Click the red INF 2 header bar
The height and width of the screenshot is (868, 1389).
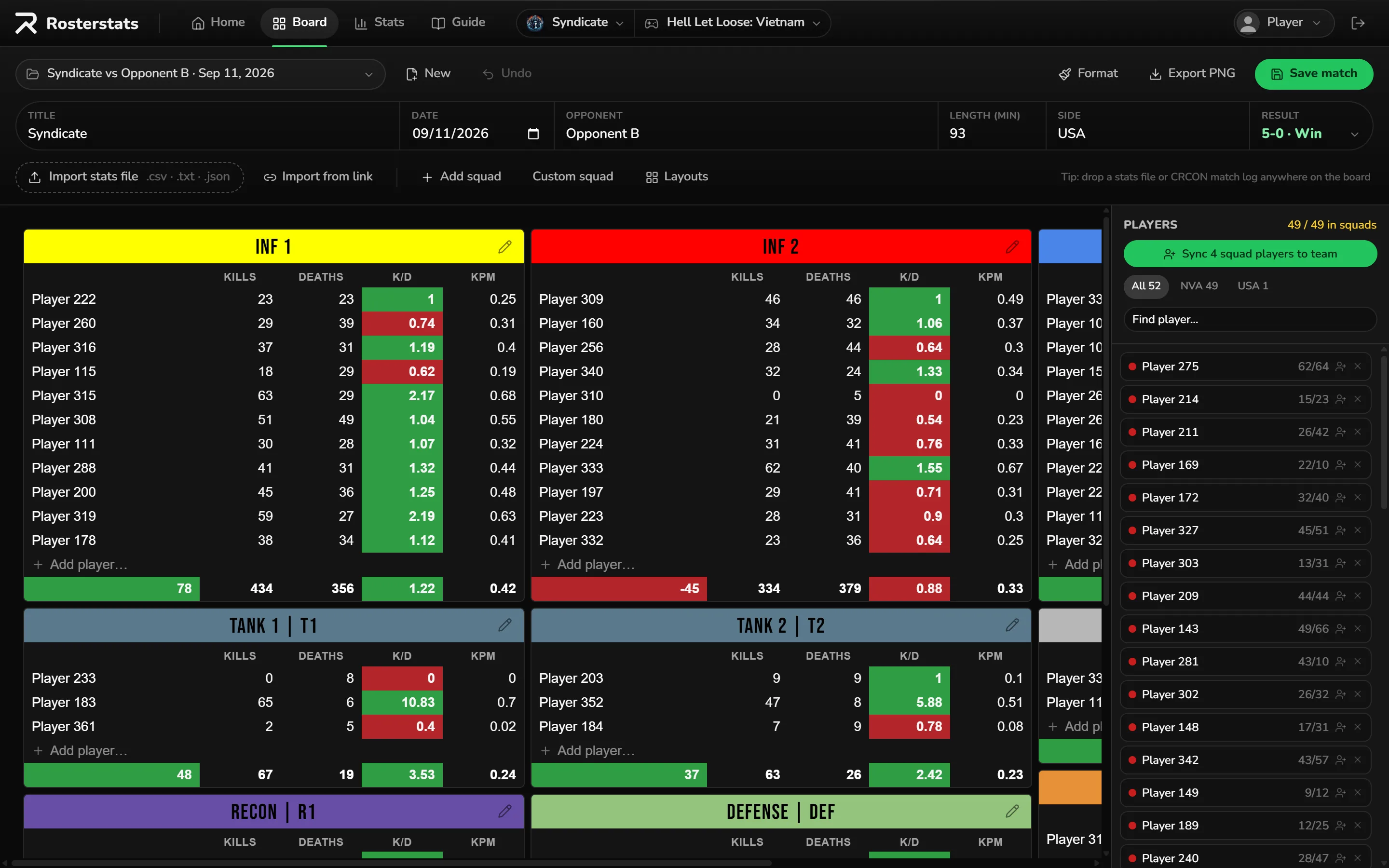point(781,247)
